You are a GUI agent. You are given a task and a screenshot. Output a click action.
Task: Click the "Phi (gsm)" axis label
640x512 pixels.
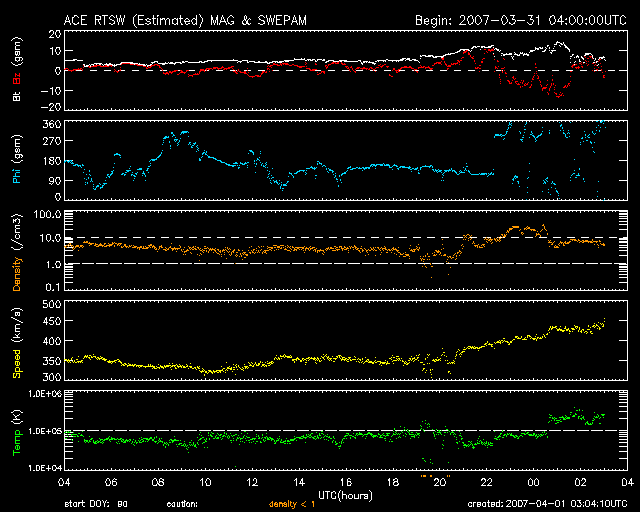16,160
